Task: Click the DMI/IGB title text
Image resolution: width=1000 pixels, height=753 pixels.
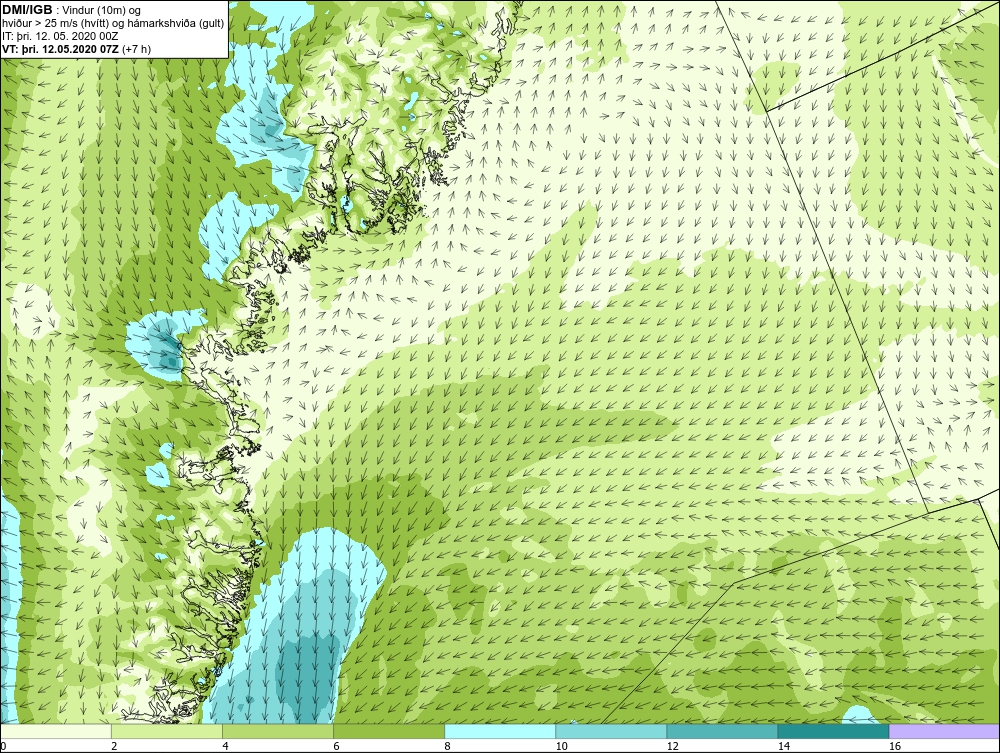Action: click(x=27, y=10)
